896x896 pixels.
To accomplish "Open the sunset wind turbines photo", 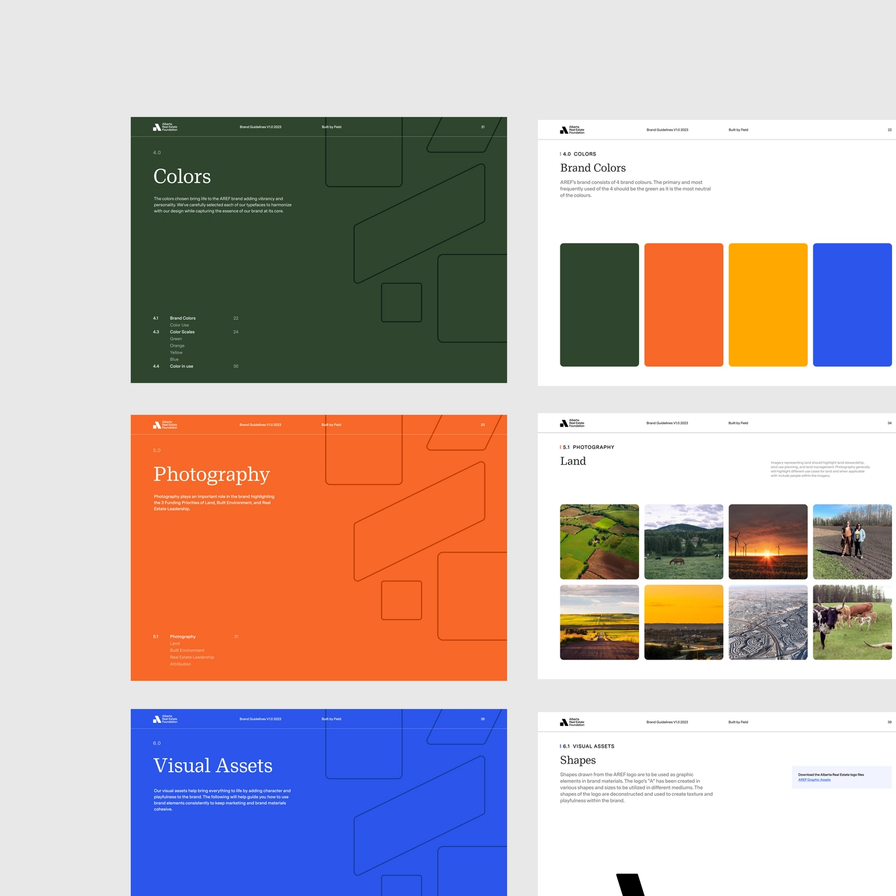I will (768, 542).
